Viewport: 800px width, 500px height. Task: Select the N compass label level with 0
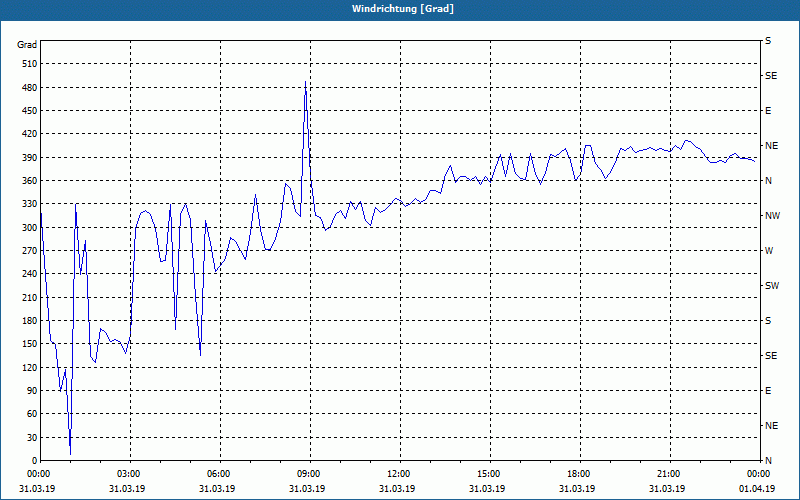coord(768,461)
